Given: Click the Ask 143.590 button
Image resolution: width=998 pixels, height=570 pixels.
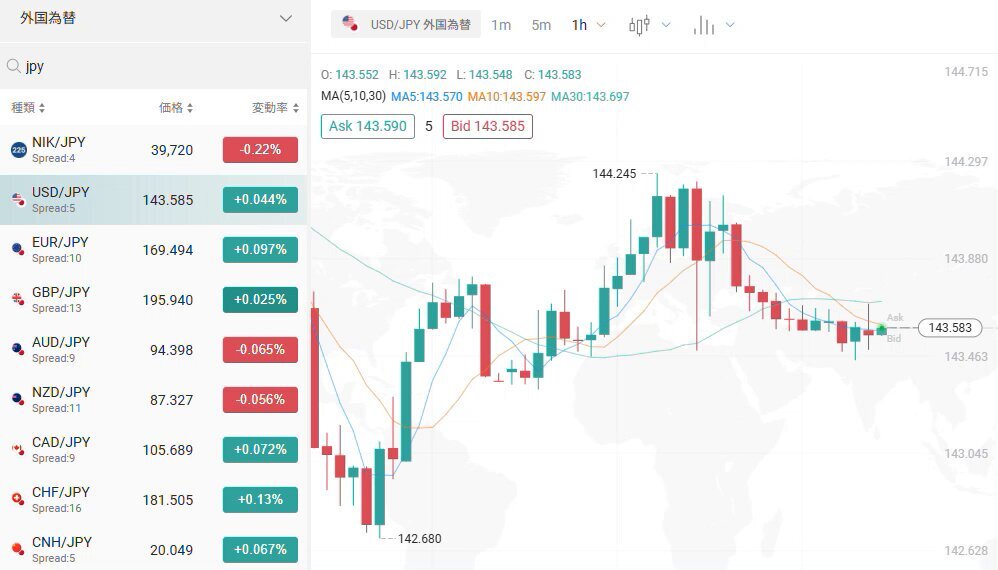Looking at the screenshot, I should 368,126.
